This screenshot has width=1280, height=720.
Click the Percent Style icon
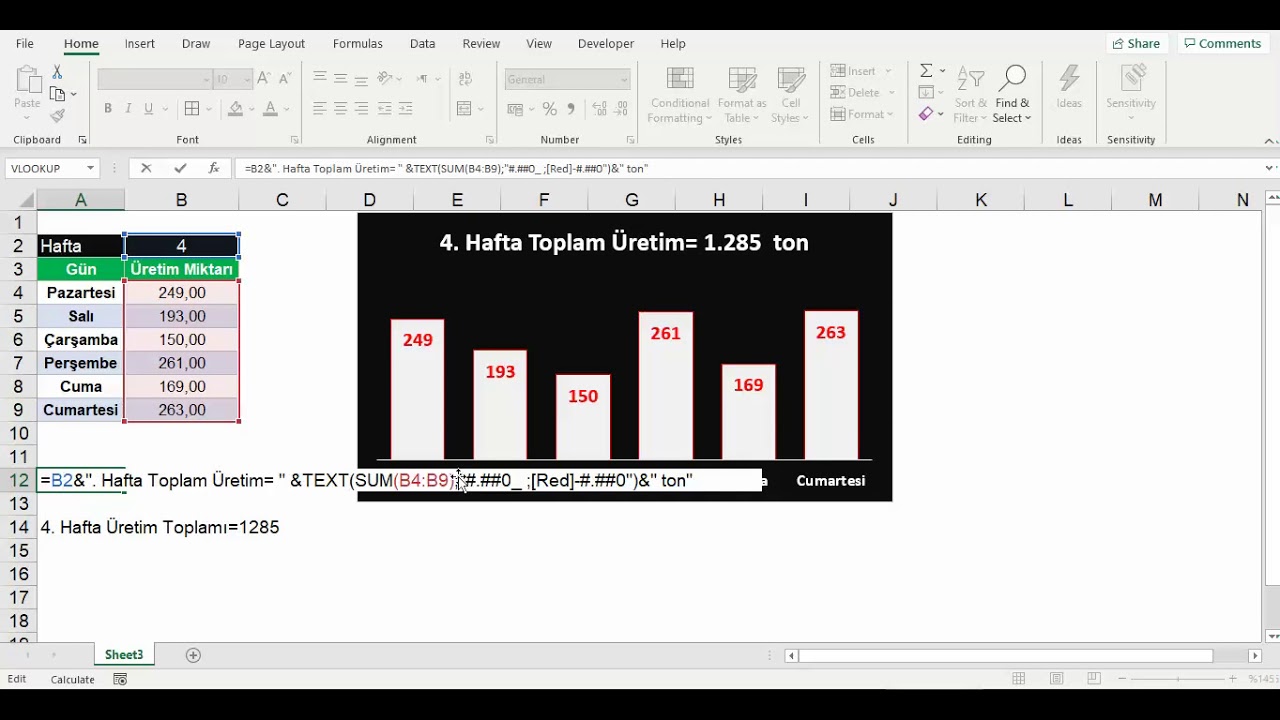(x=550, y=109)
